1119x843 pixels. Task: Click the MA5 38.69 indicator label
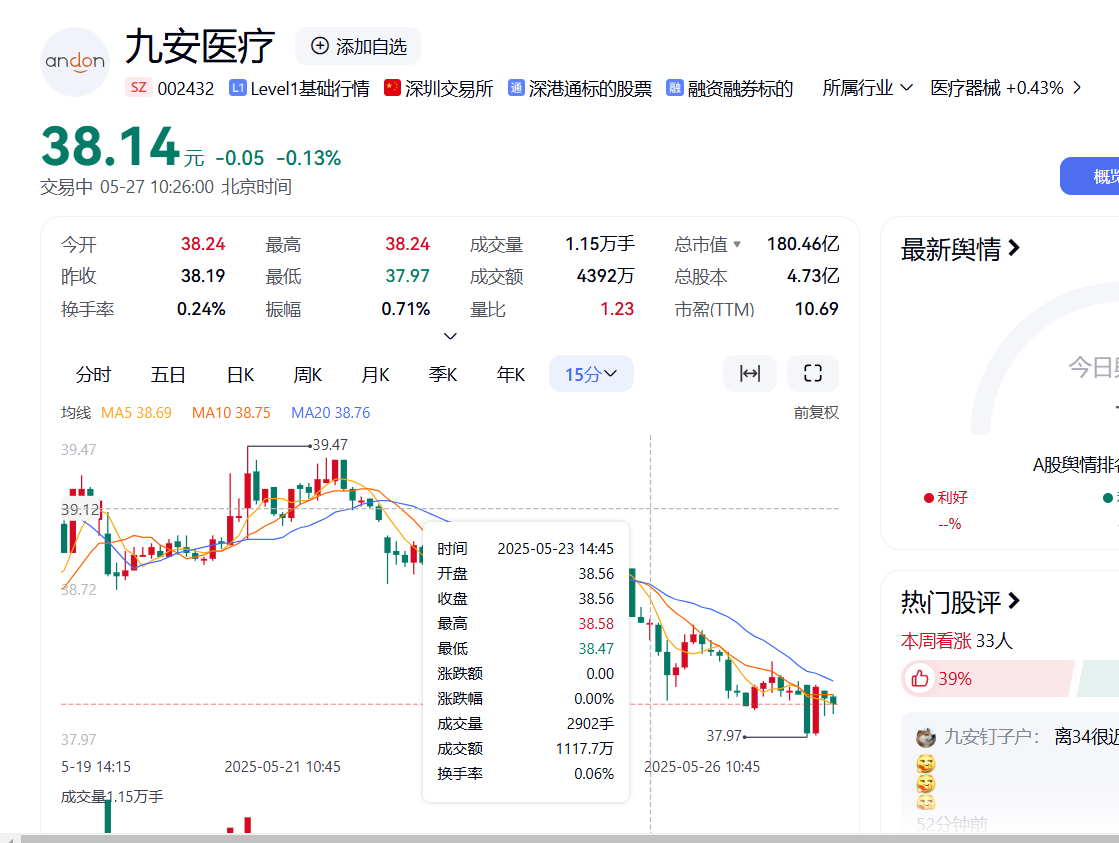pyautogui.click(x=136, y=413)
